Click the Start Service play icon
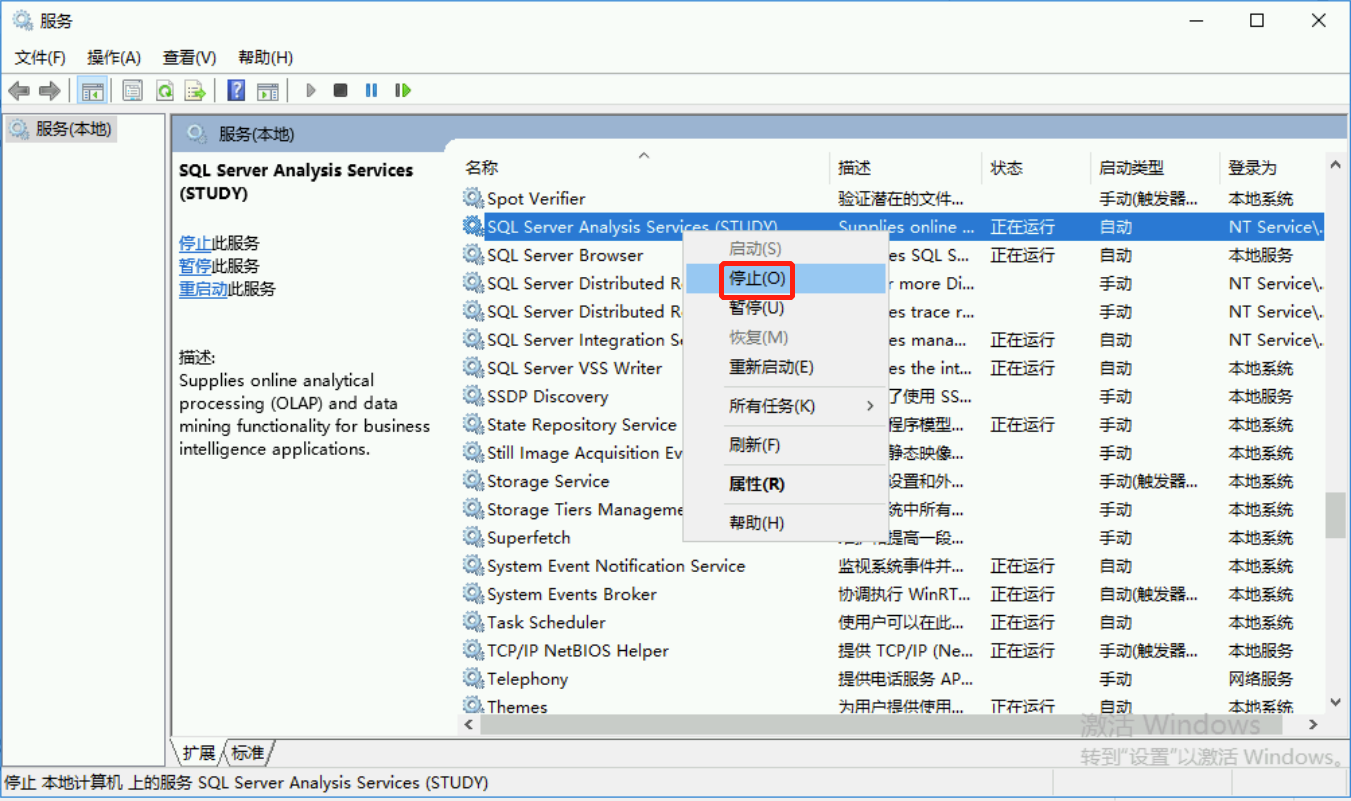 tap(311, 91)
